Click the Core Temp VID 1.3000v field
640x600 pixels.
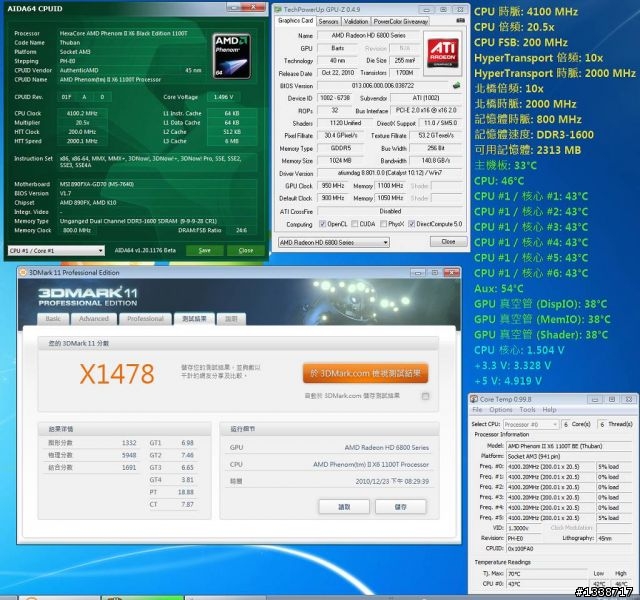pos(524,528)
